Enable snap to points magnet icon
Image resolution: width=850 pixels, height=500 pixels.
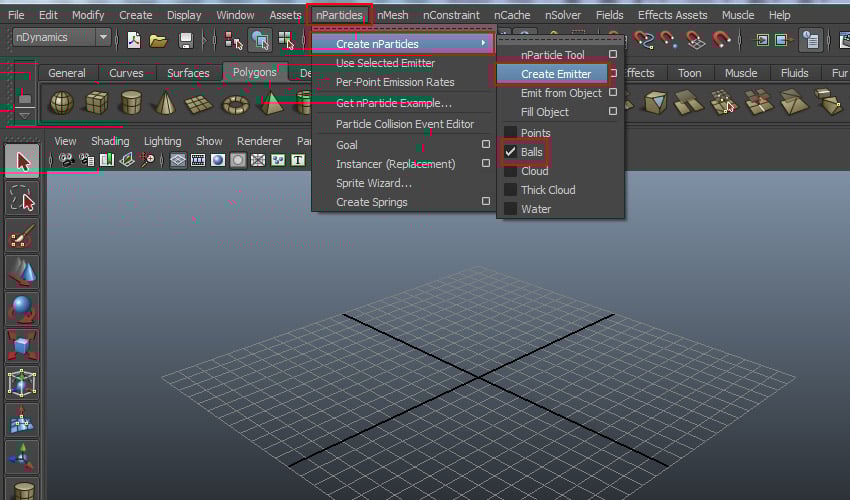(668, 40)
